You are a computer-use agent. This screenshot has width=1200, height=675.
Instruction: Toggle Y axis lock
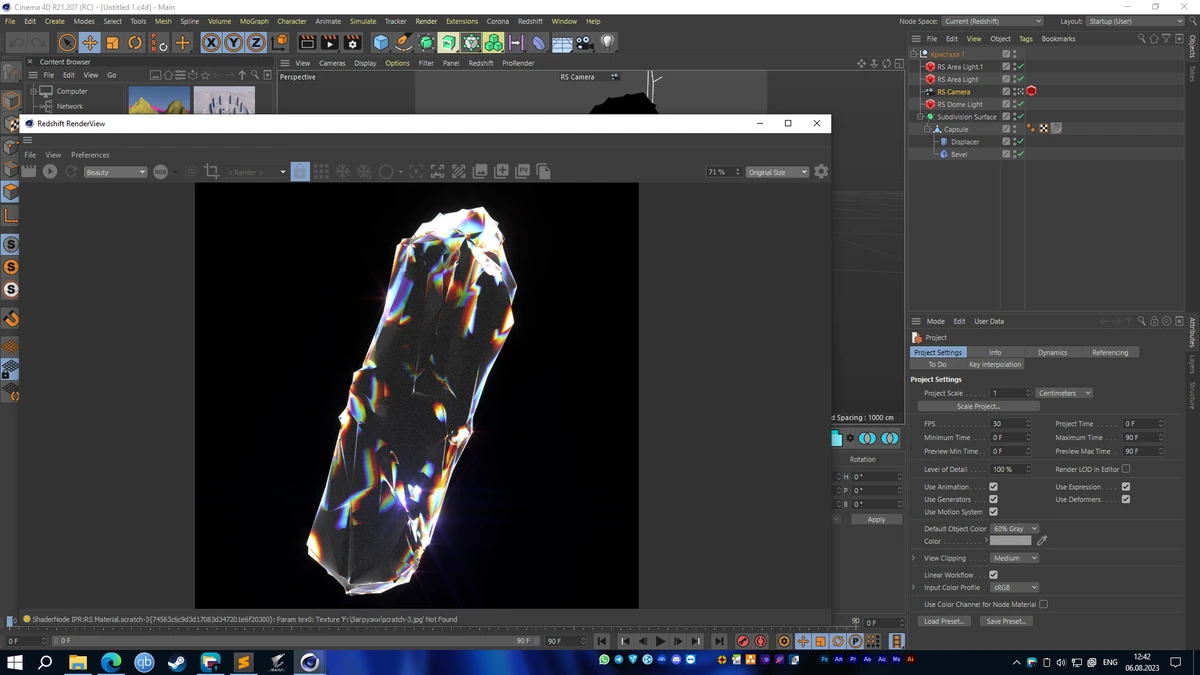click(233, 43)
